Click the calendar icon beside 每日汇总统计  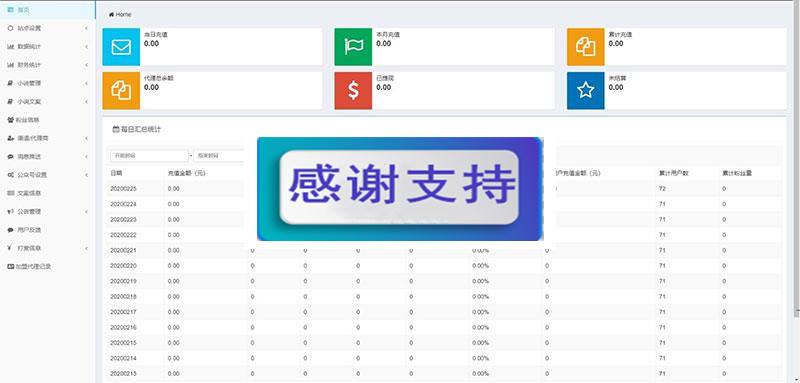116,130
